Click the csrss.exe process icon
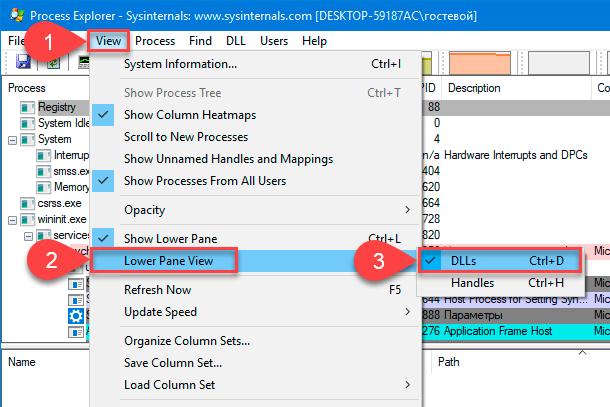This screenshot has width=610, height=407. [x=27, y=203]
